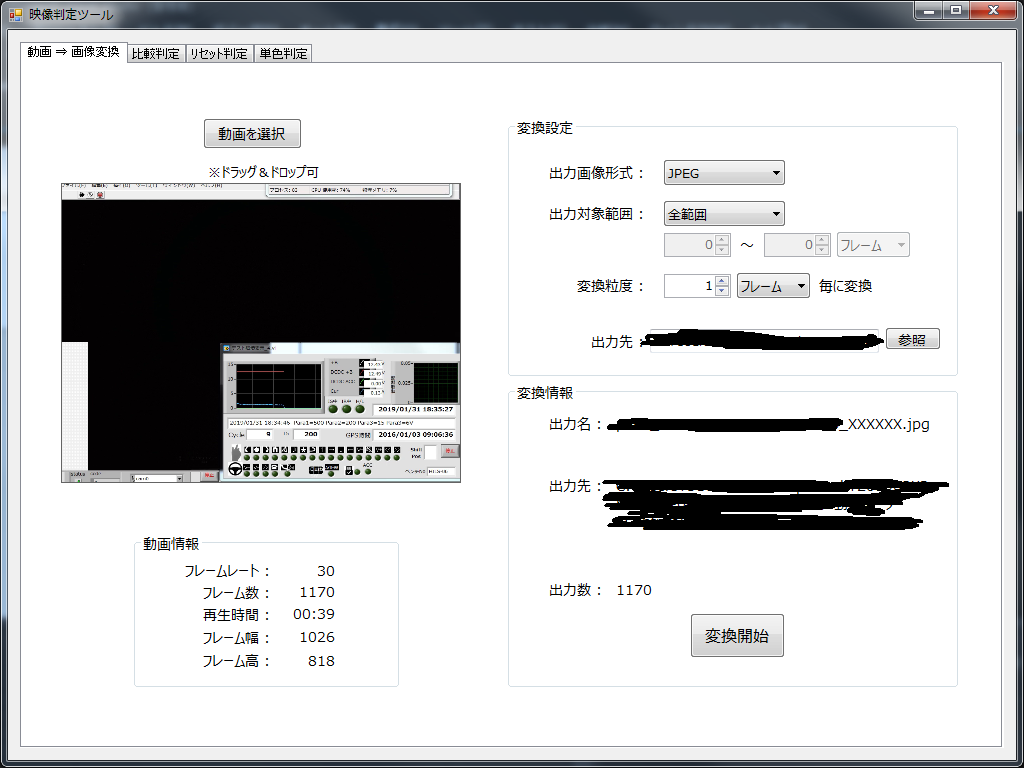Click the ※ドラッグ＆ドロップ可 note
This screenshot has width=1024, height=768.
(263, 172)
